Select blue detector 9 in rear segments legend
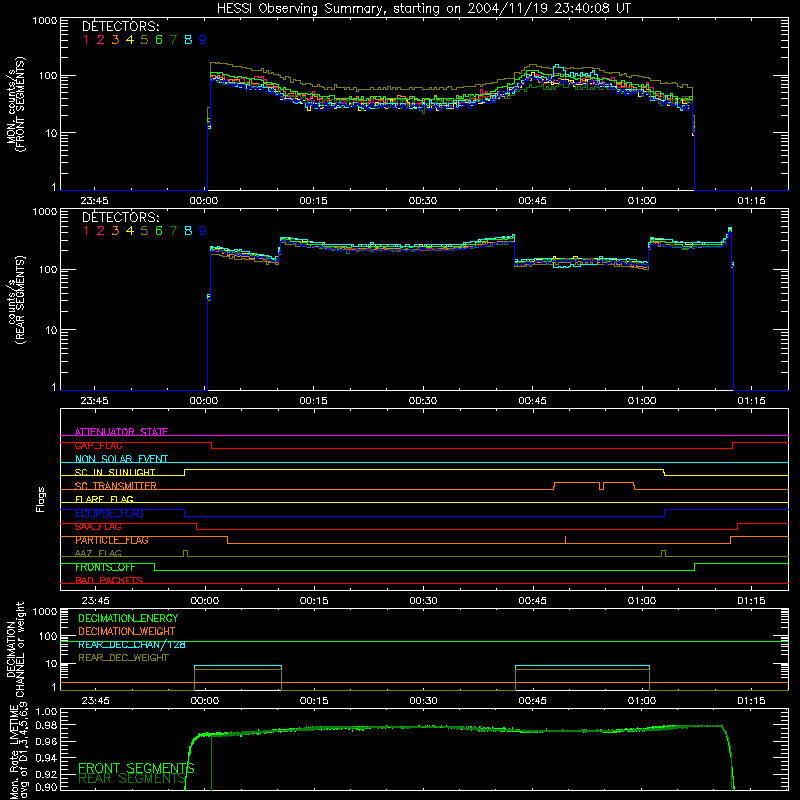This screenshot has height=800, width=800. (x=203, y=231)
